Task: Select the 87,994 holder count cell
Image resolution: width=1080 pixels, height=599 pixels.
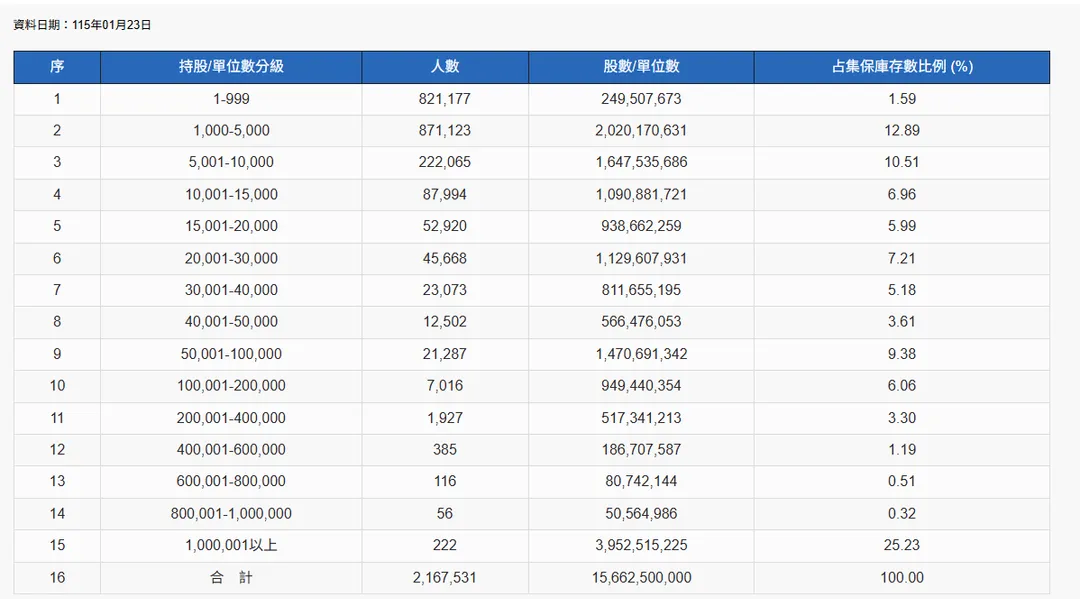Action: 445,195
